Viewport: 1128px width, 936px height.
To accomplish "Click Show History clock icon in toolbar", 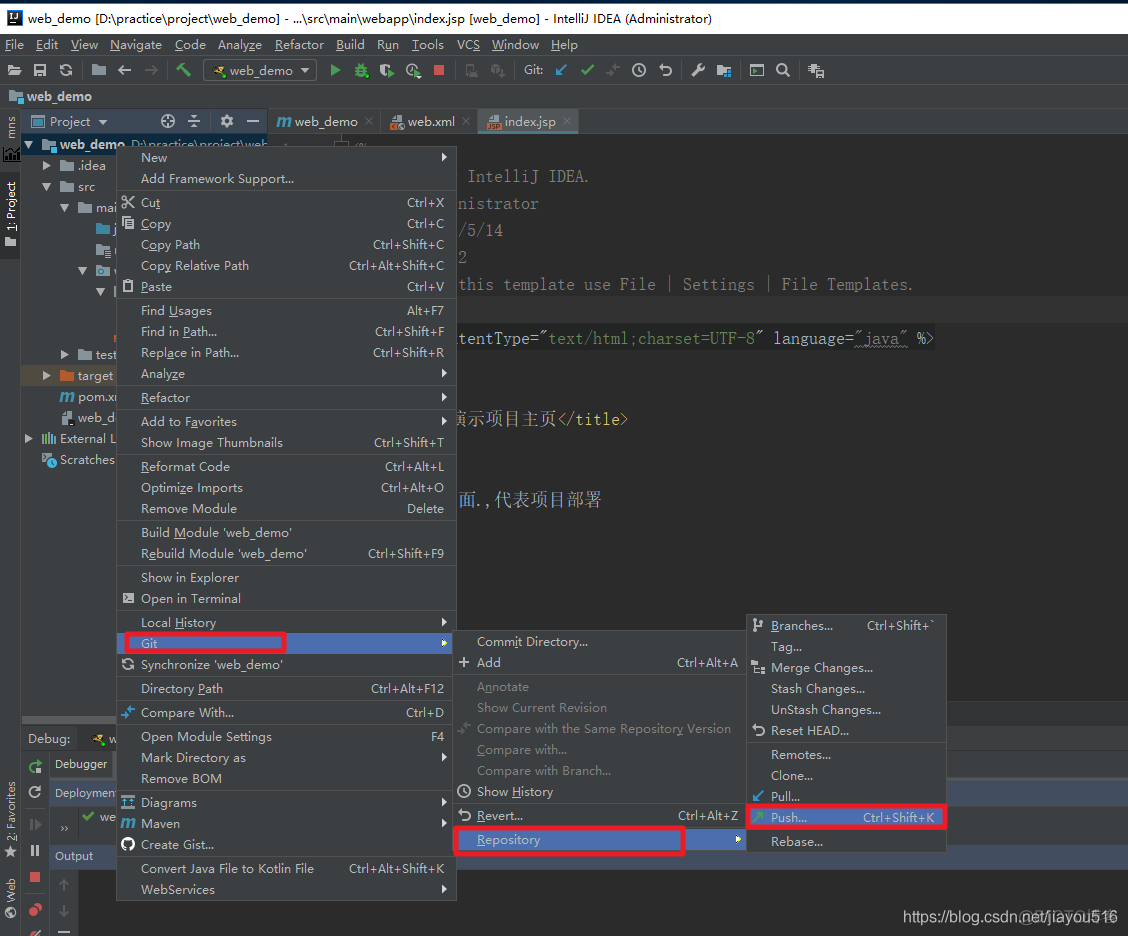I will coord(639,71).
